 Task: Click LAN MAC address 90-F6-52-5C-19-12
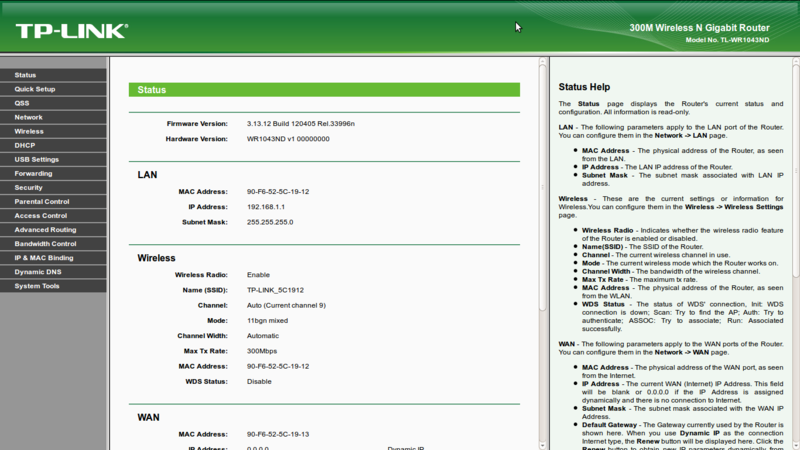pos(278,192)
